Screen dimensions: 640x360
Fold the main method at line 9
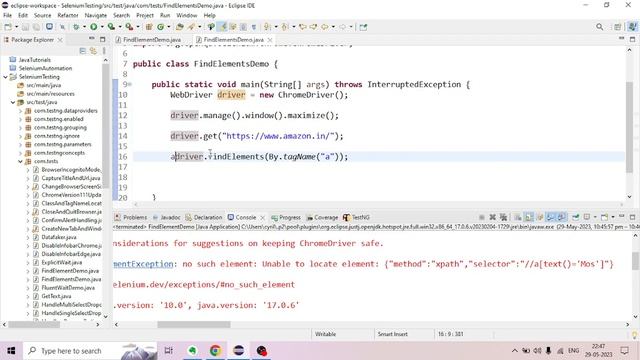[x=130, y=84]
